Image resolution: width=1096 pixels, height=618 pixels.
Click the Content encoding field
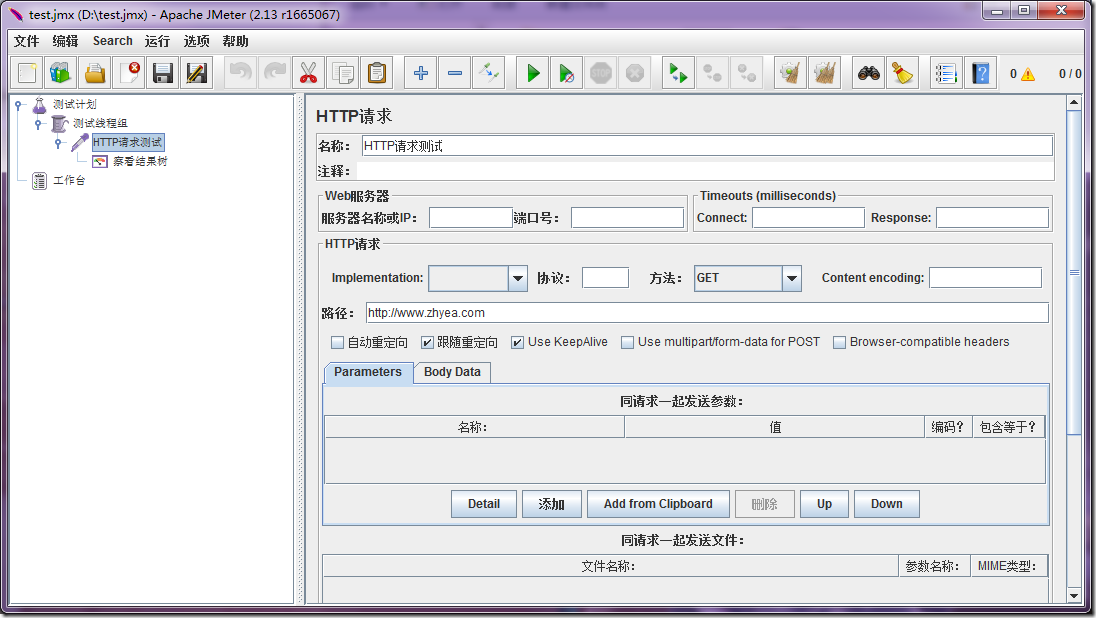coord(986,278)
